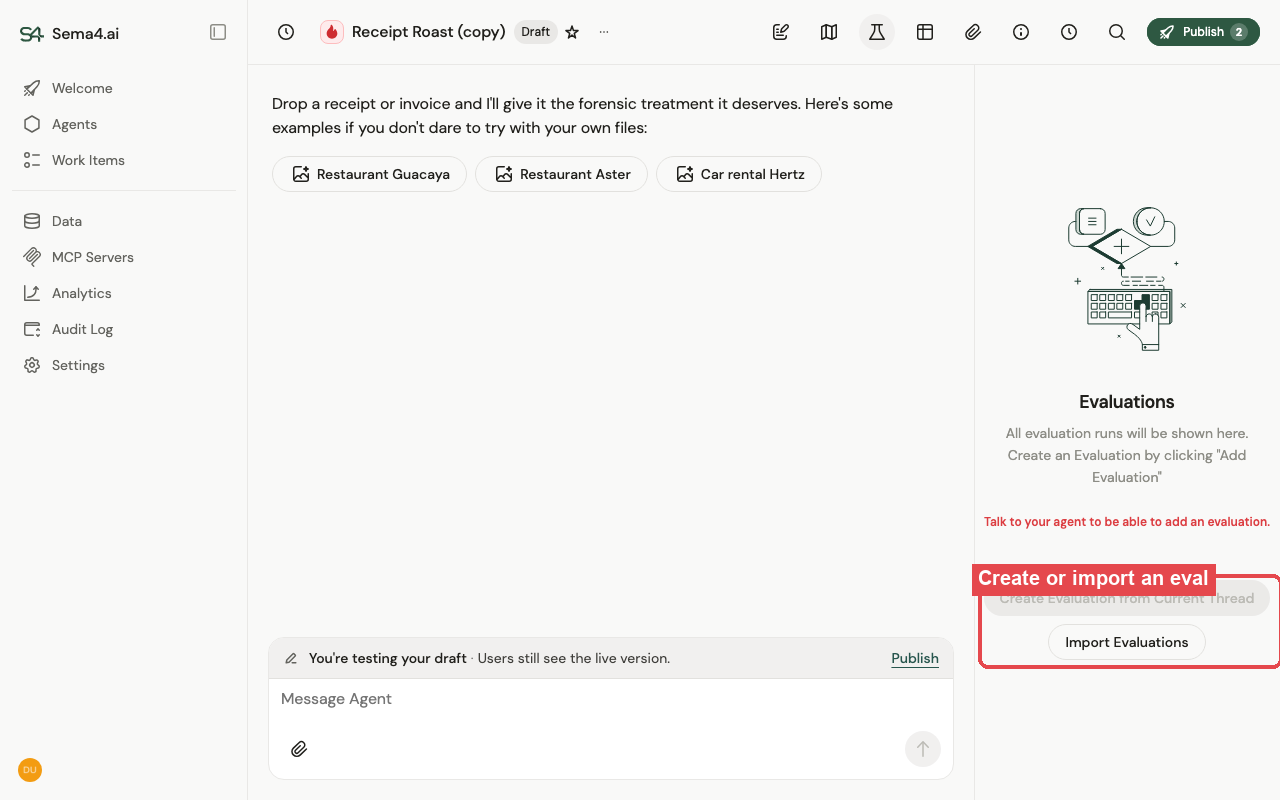Click the Audit Log icon
Image resolution: width=1280 pixels, height=800 pixels.
coord(32,329)
